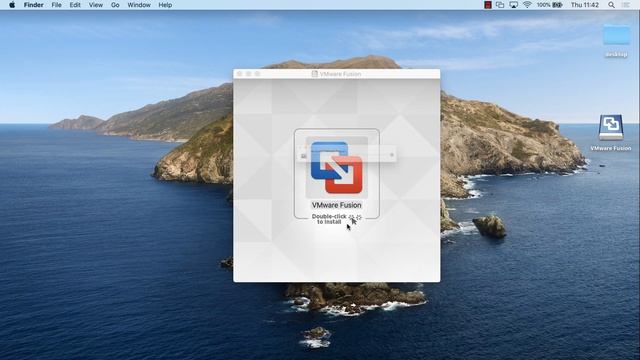
Task: Select the VMware Fusion disk image on desktop
Action: click(x=611, y=127)
